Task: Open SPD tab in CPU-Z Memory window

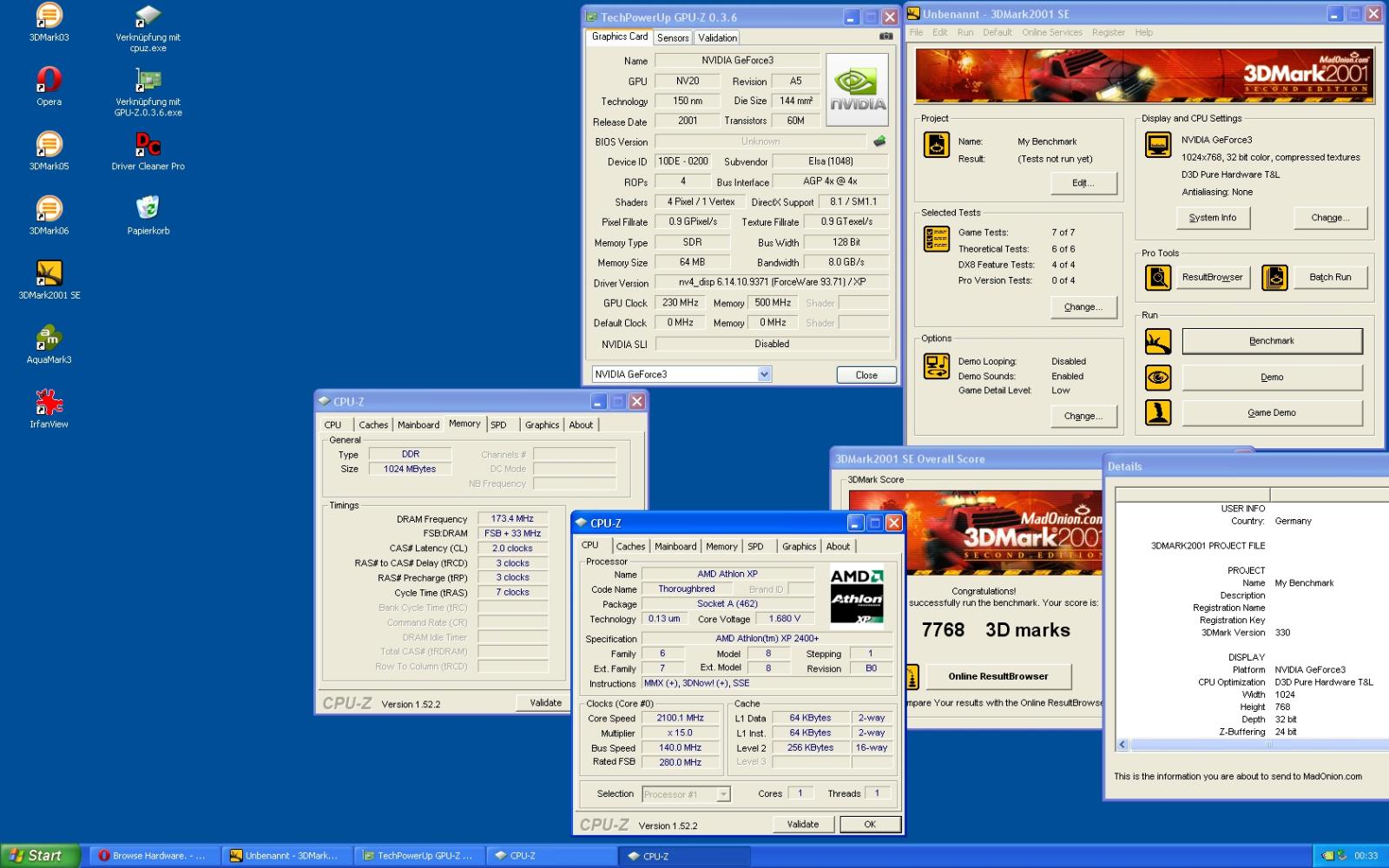Action: [x=498, y=424]
